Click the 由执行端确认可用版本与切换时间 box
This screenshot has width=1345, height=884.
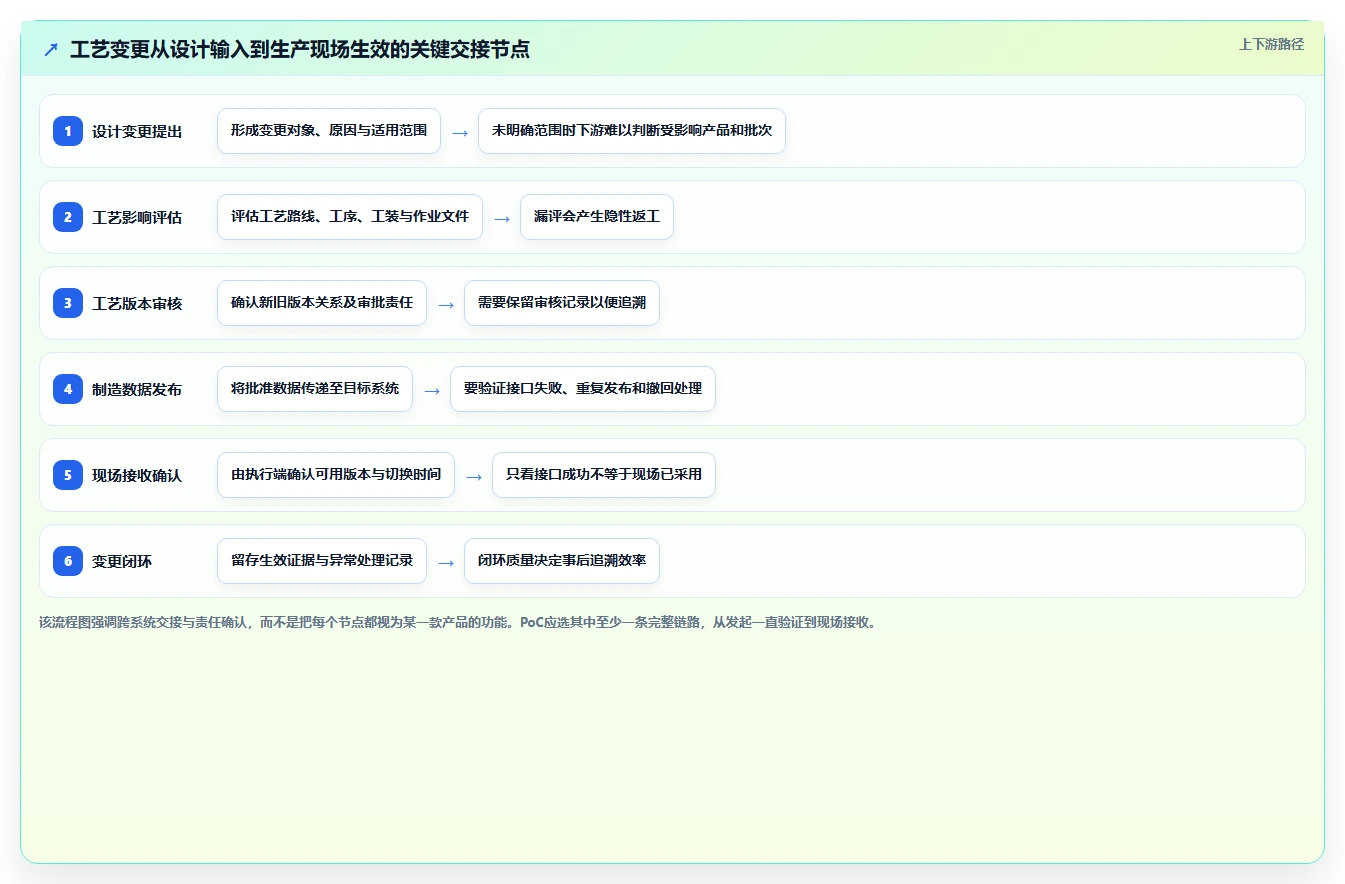click(x=336, y=475)
